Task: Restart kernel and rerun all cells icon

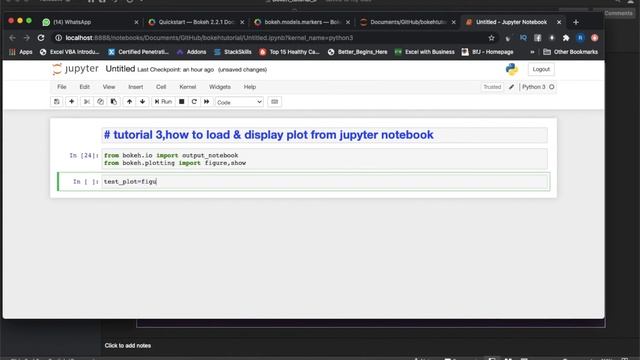Action: tap(207, 102)
